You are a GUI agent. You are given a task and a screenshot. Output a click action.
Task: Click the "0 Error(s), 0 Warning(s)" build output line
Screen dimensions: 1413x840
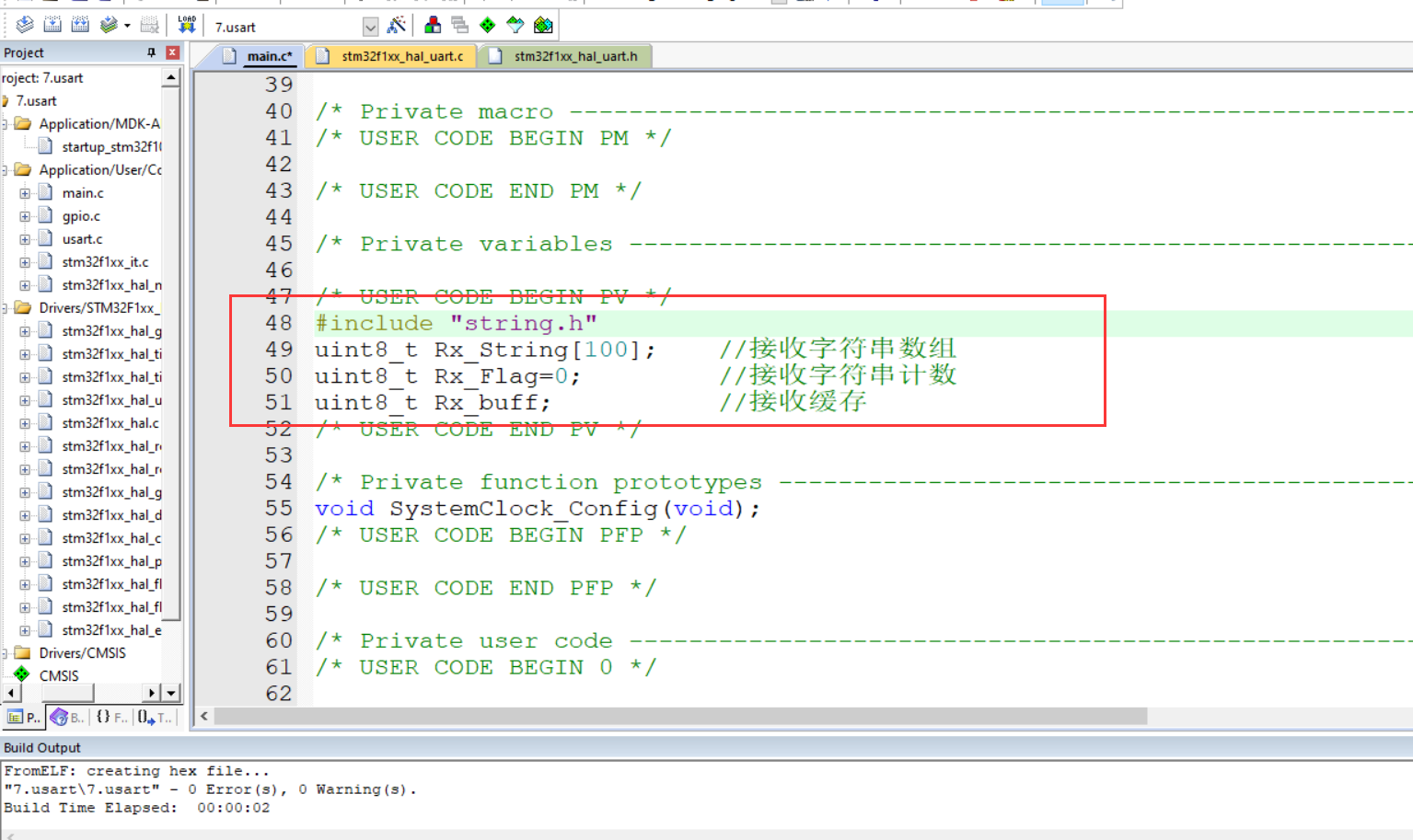pos(210,789)
